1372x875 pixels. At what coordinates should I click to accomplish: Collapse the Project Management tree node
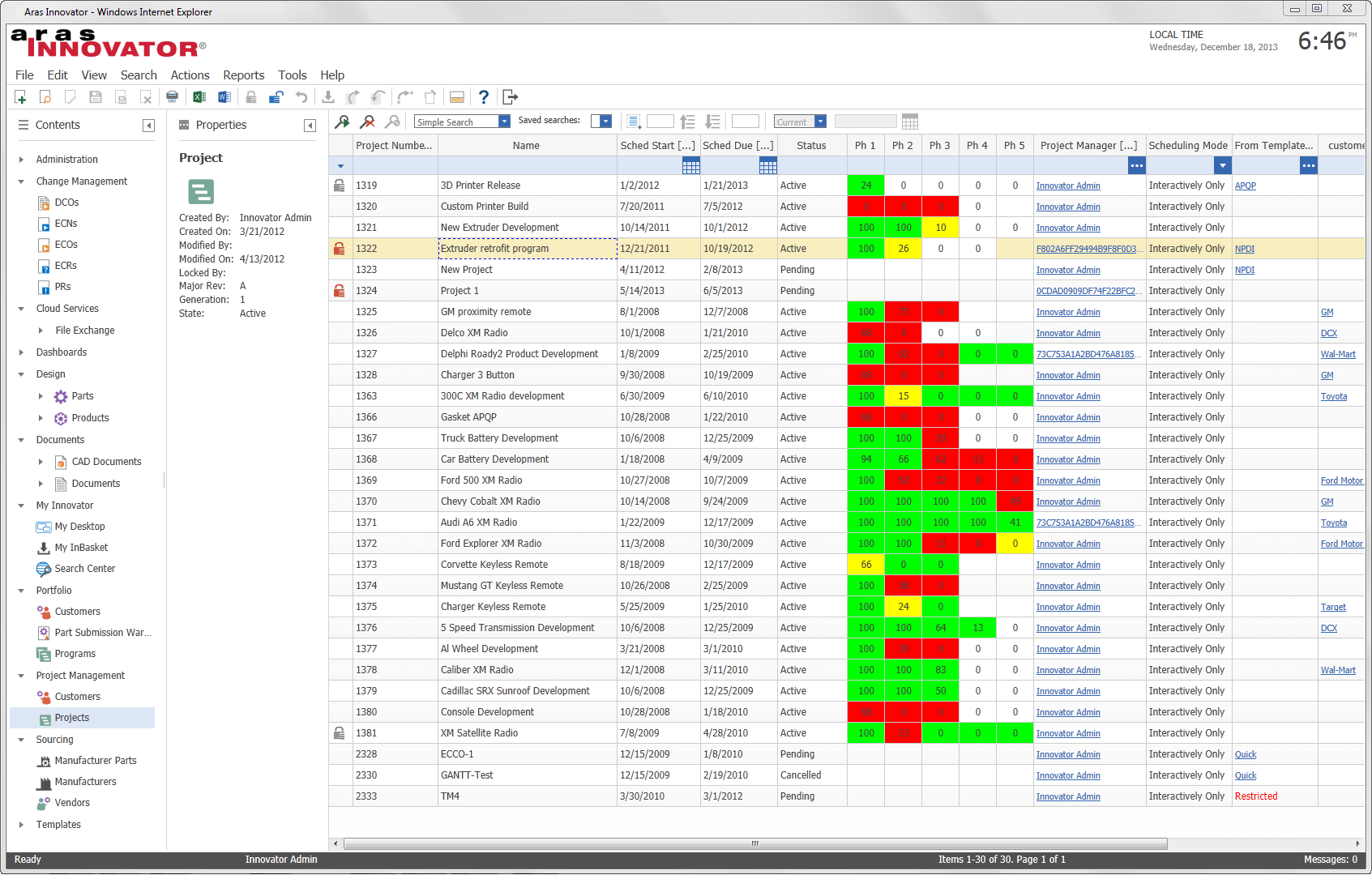pyautogui.click(x=20, y=675)
